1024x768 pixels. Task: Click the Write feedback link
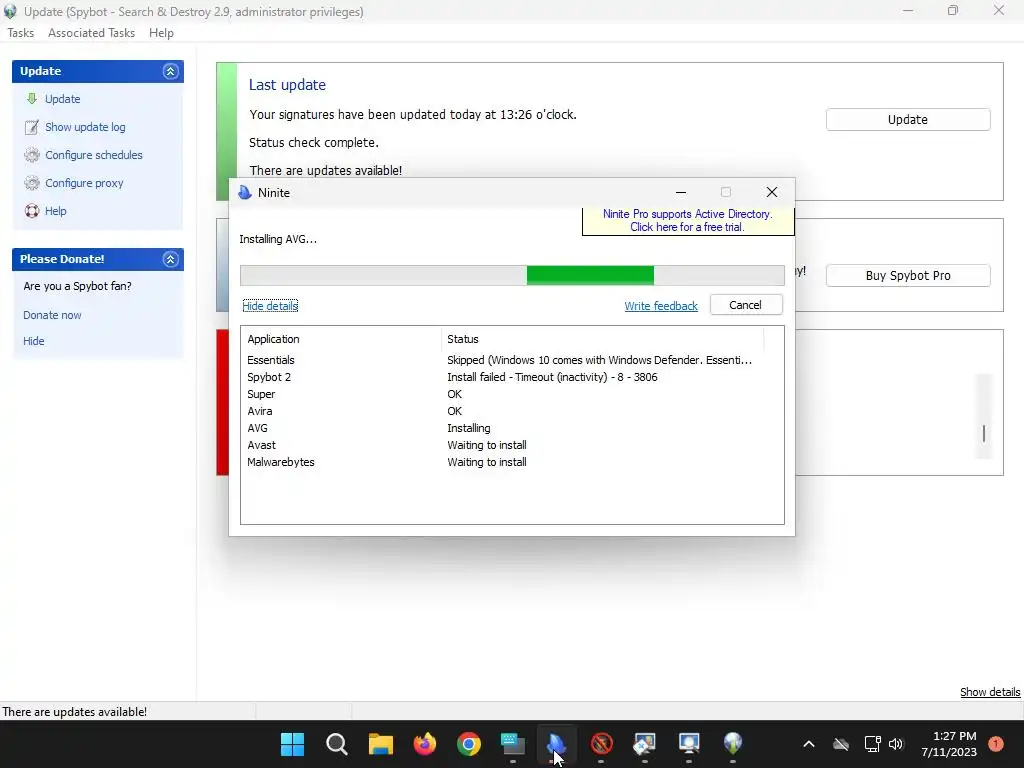coord(661,306)
